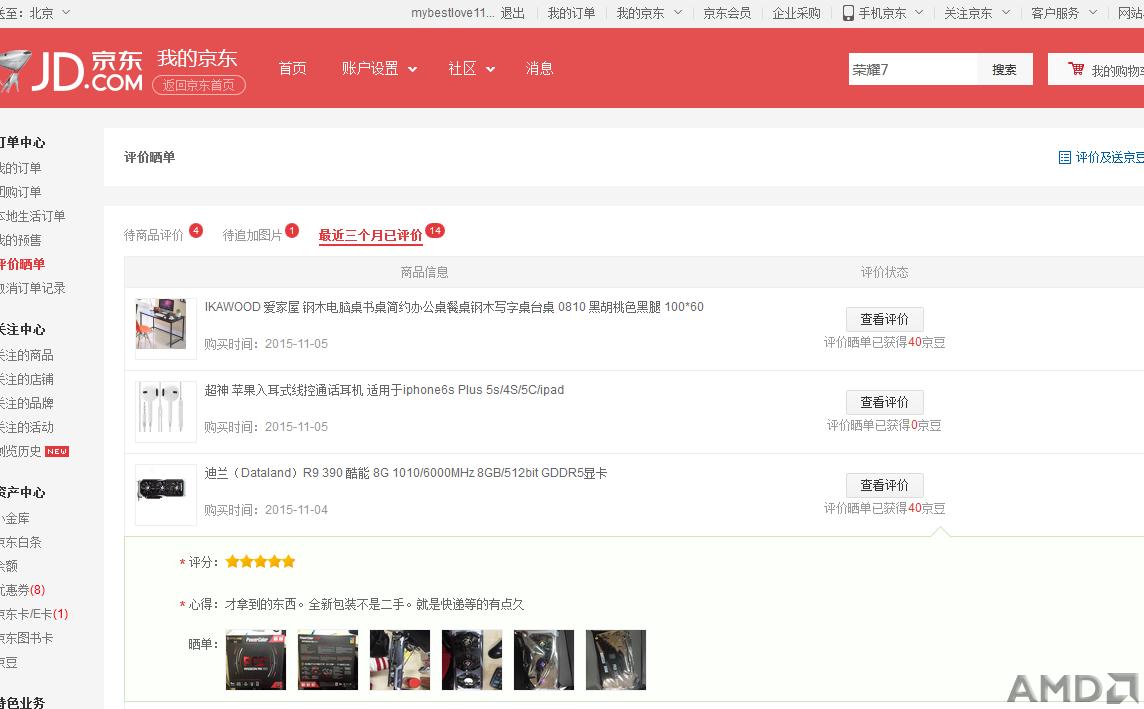Click the 我的购物车 cart button
Screen dimensions: 1144x709
1096,69
